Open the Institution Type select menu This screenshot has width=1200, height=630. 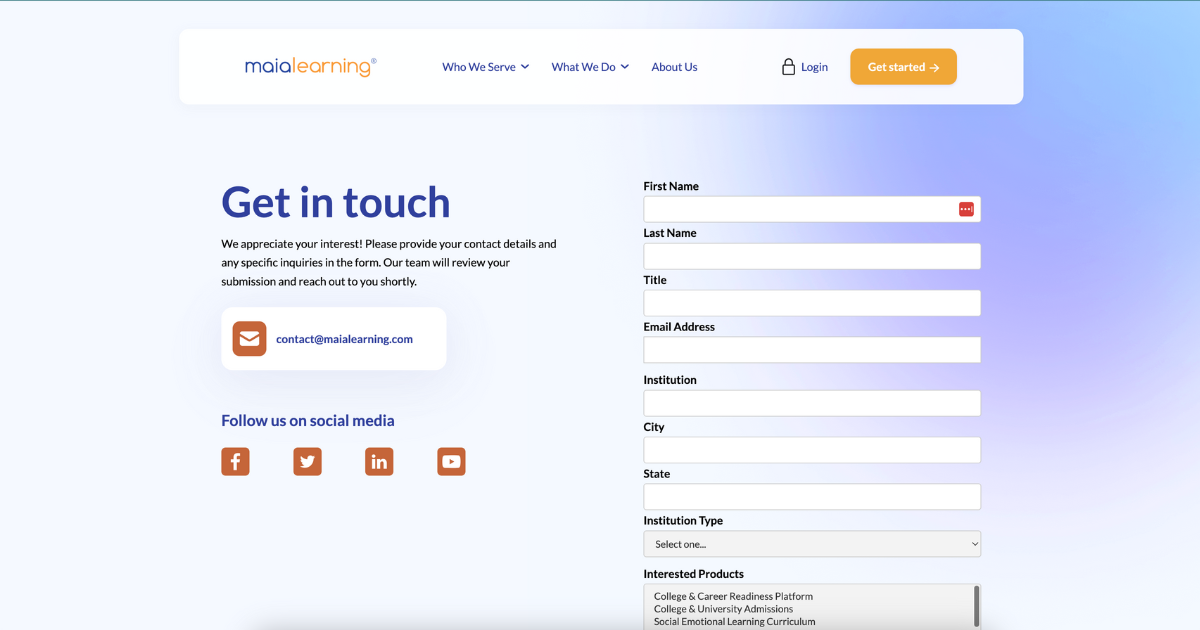tap(811, 543)
